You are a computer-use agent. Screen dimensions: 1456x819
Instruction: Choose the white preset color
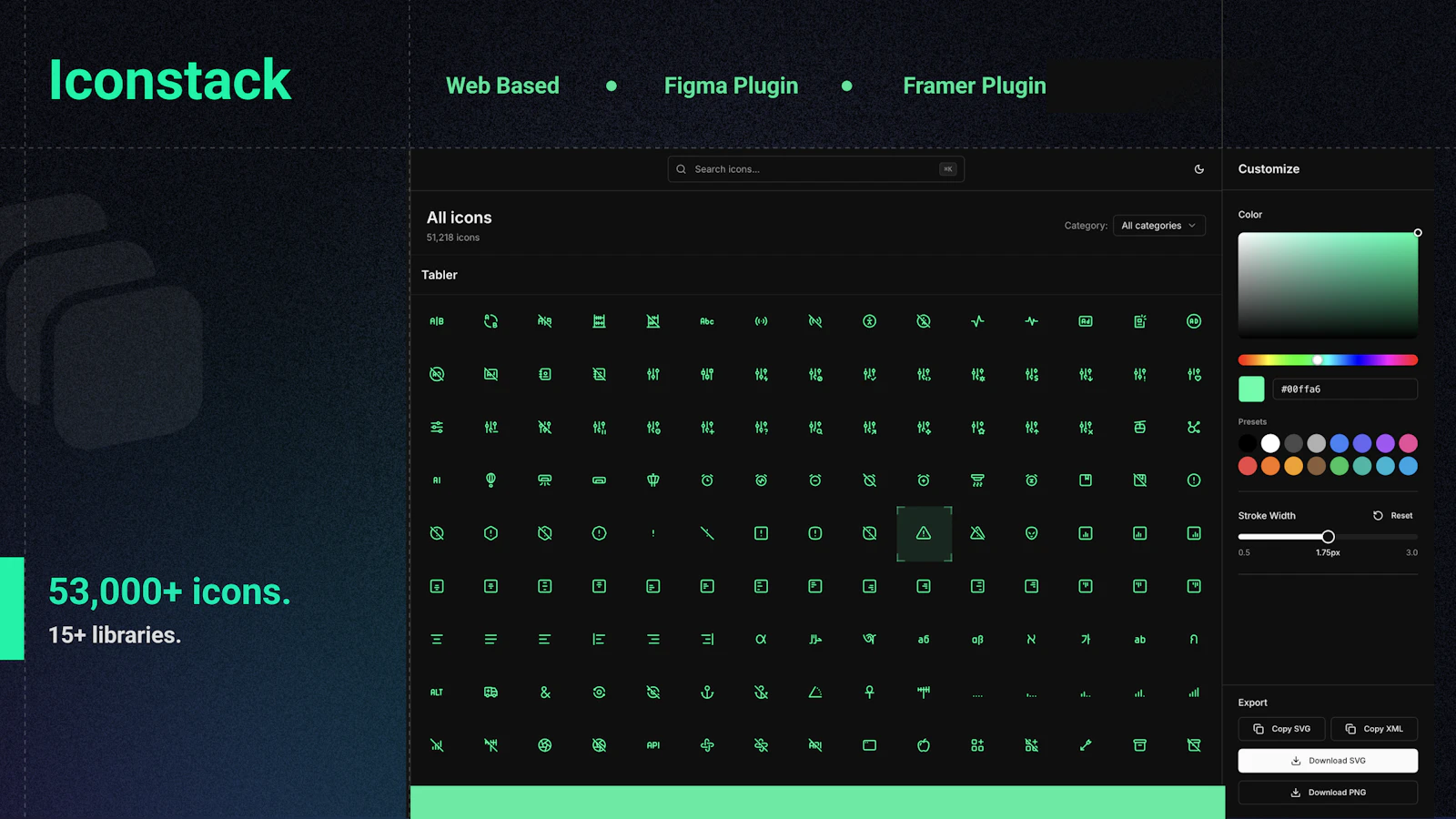coord(1270,443)
